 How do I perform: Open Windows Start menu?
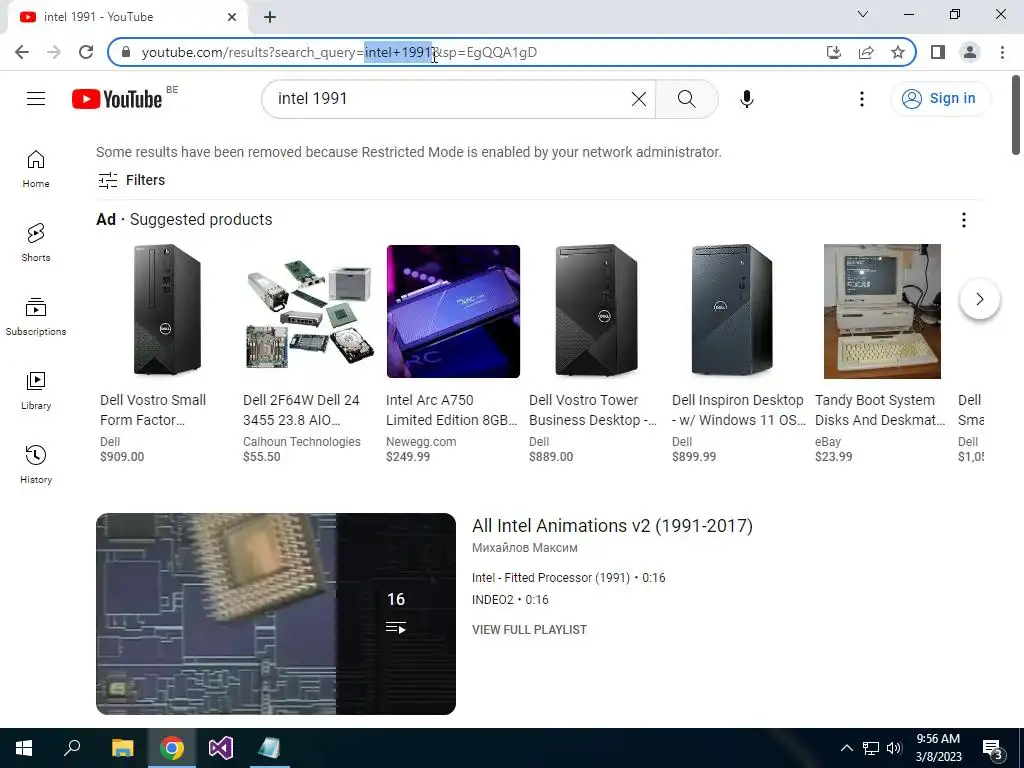tap(24, 748)
